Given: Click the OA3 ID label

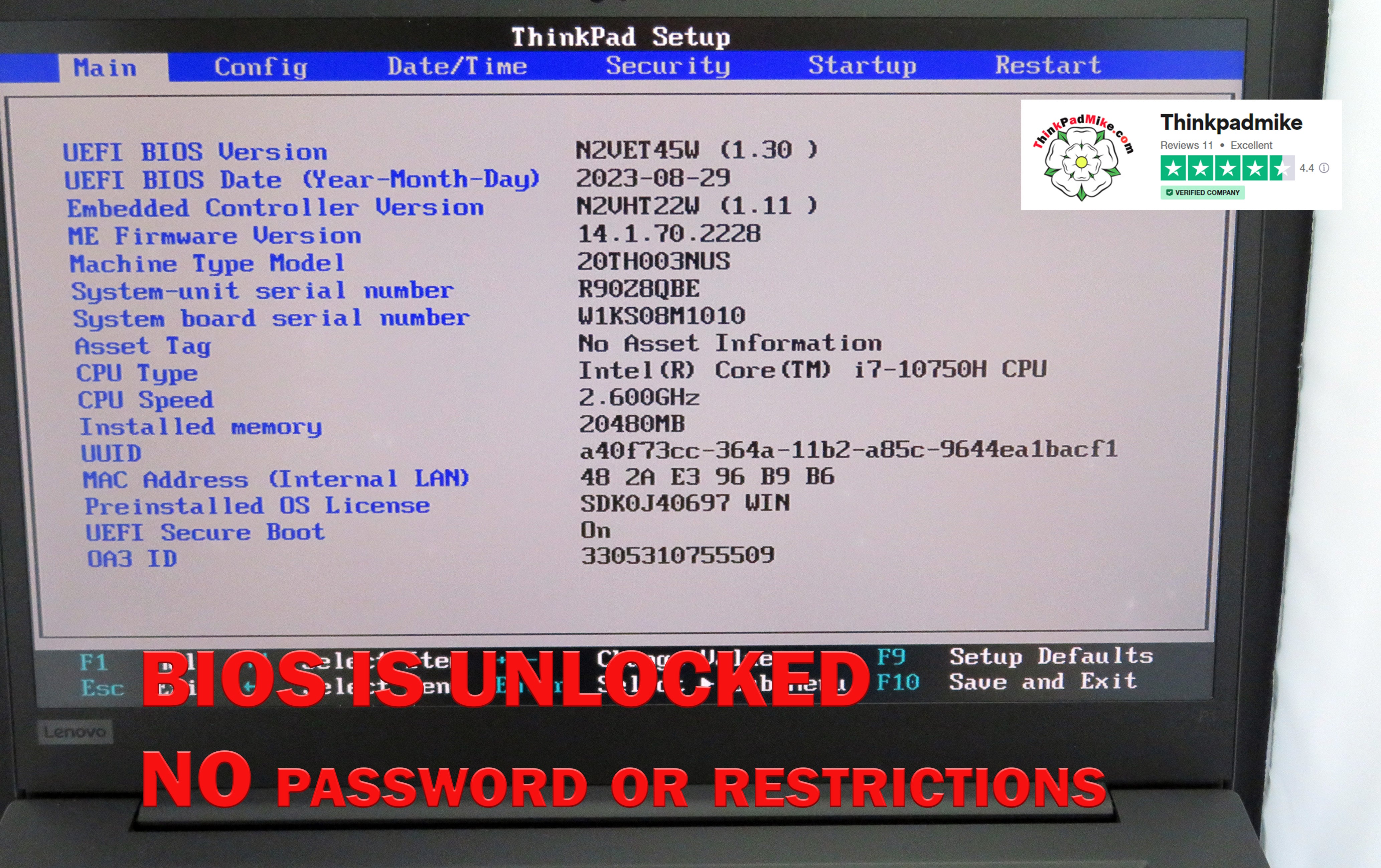Looking at the screenshot, I should [x=132, y=559].
